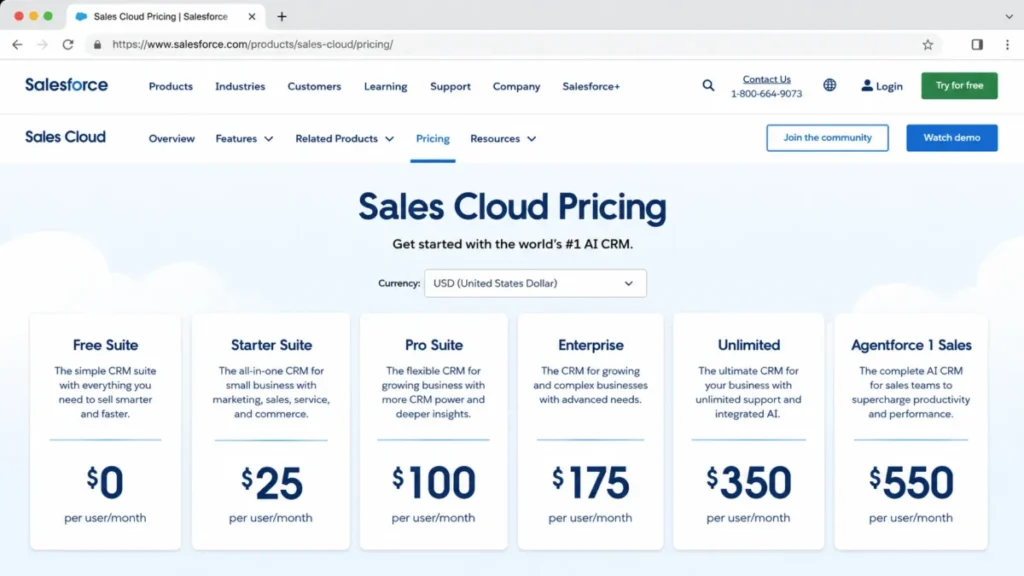
Task: Open the browser three-dot menu
Action: 1007,44
